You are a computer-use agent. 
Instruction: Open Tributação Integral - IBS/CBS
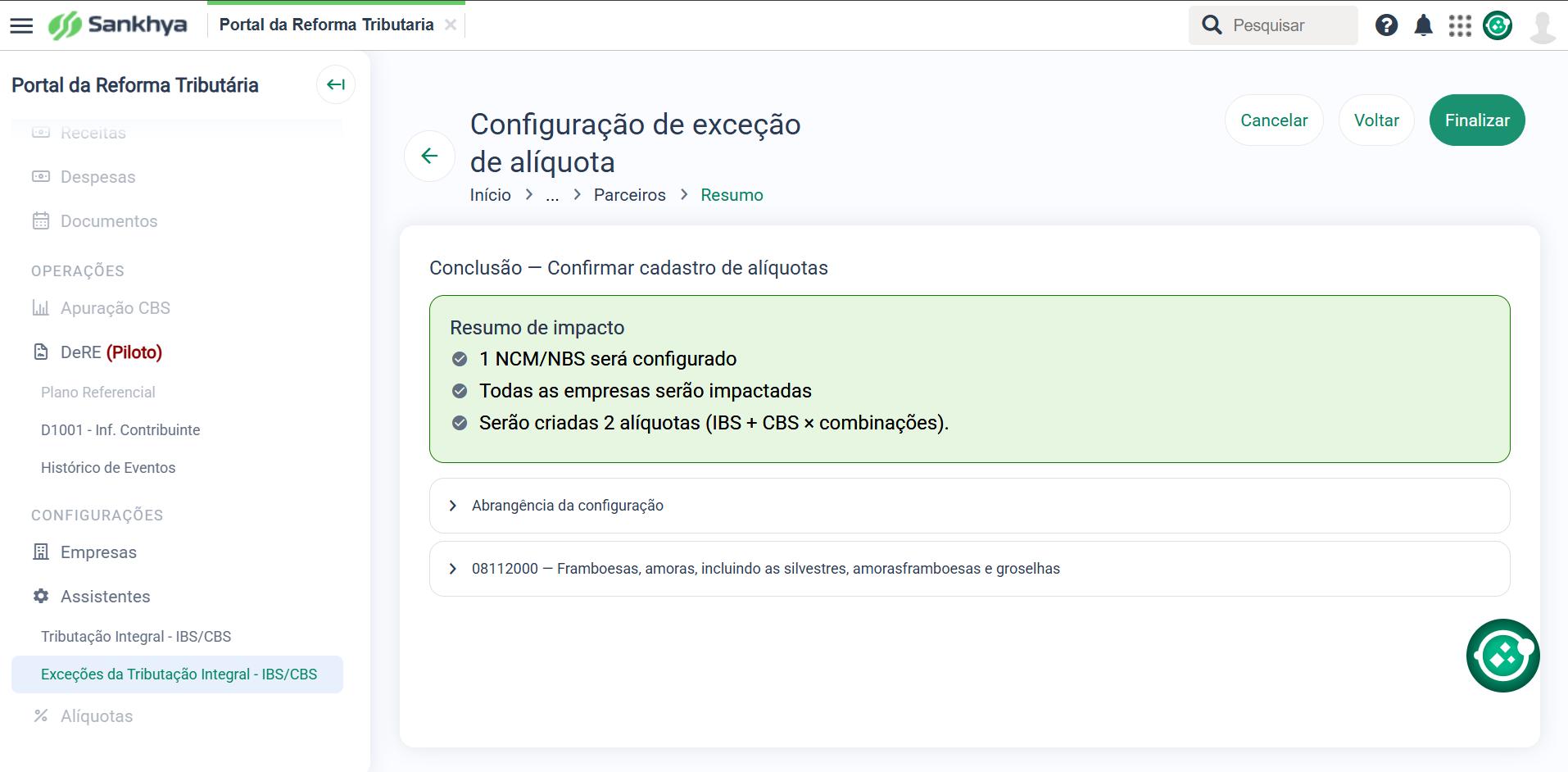pyautogui.click(x=136, y=637)
